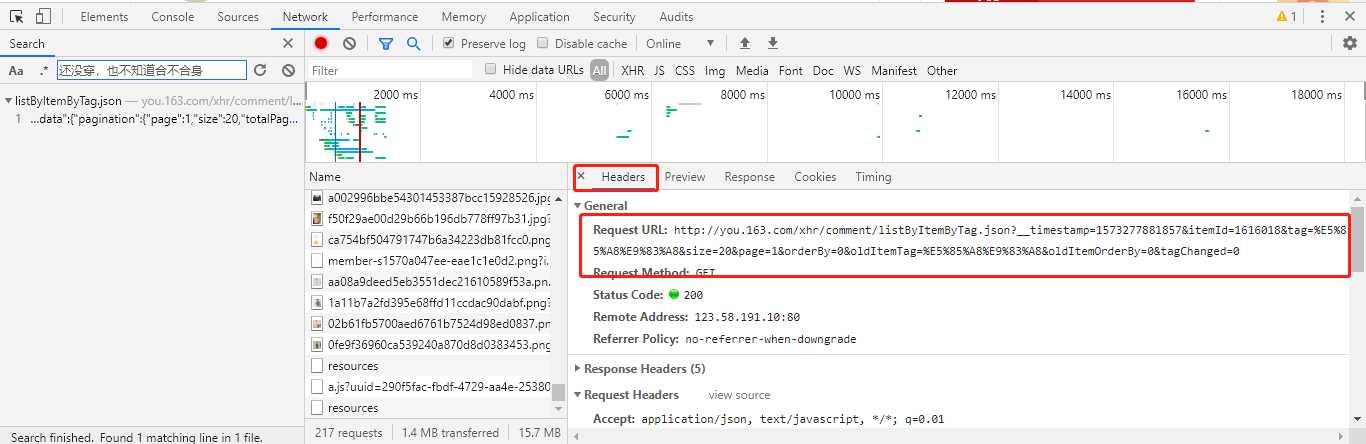Click the search query text field
The image size is (1366, 444).
coord(150,70)
